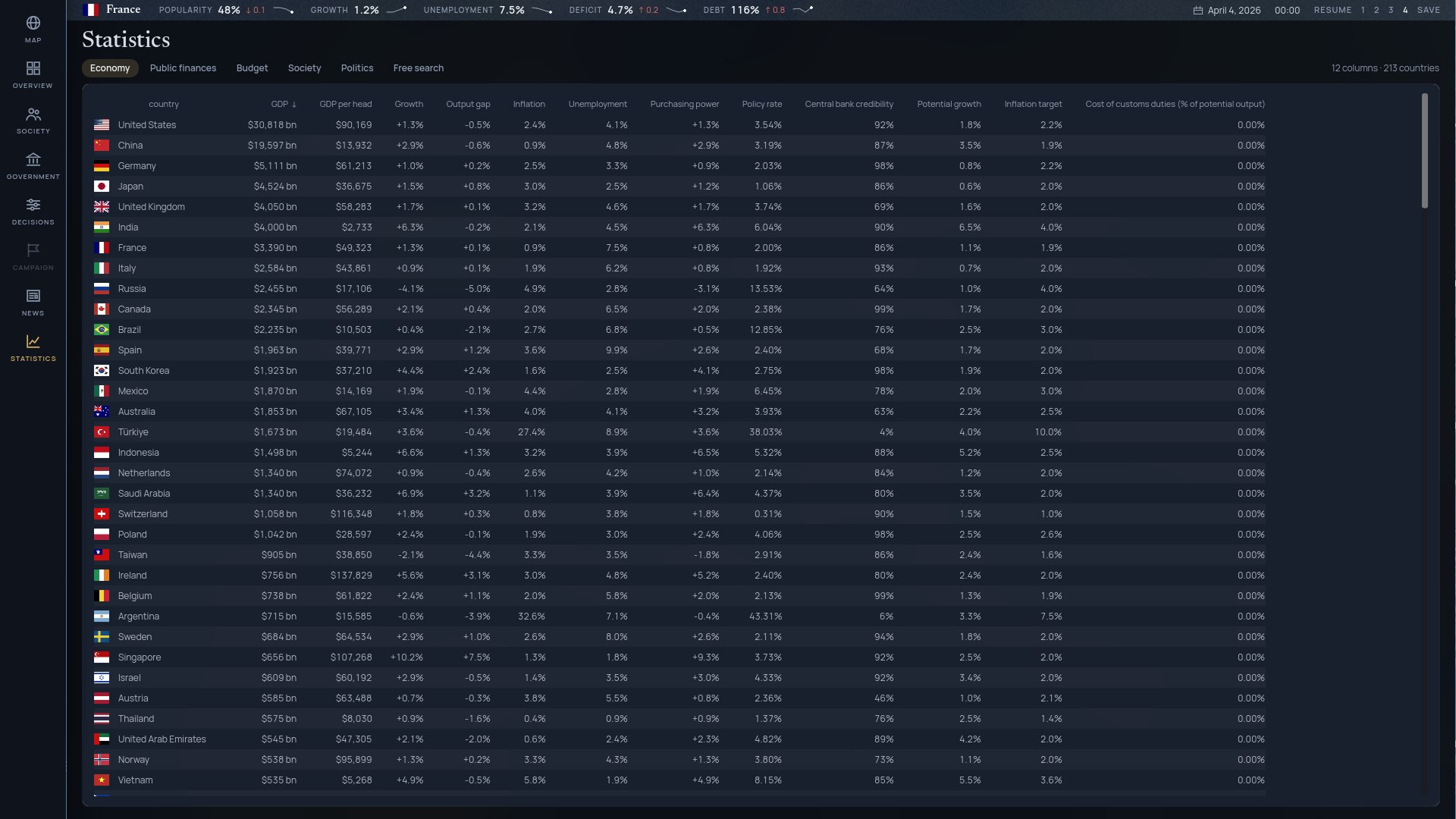
Task: Click Singapore's +10.2% growth value
Action: pyautogui.click(x=407, y=657)
